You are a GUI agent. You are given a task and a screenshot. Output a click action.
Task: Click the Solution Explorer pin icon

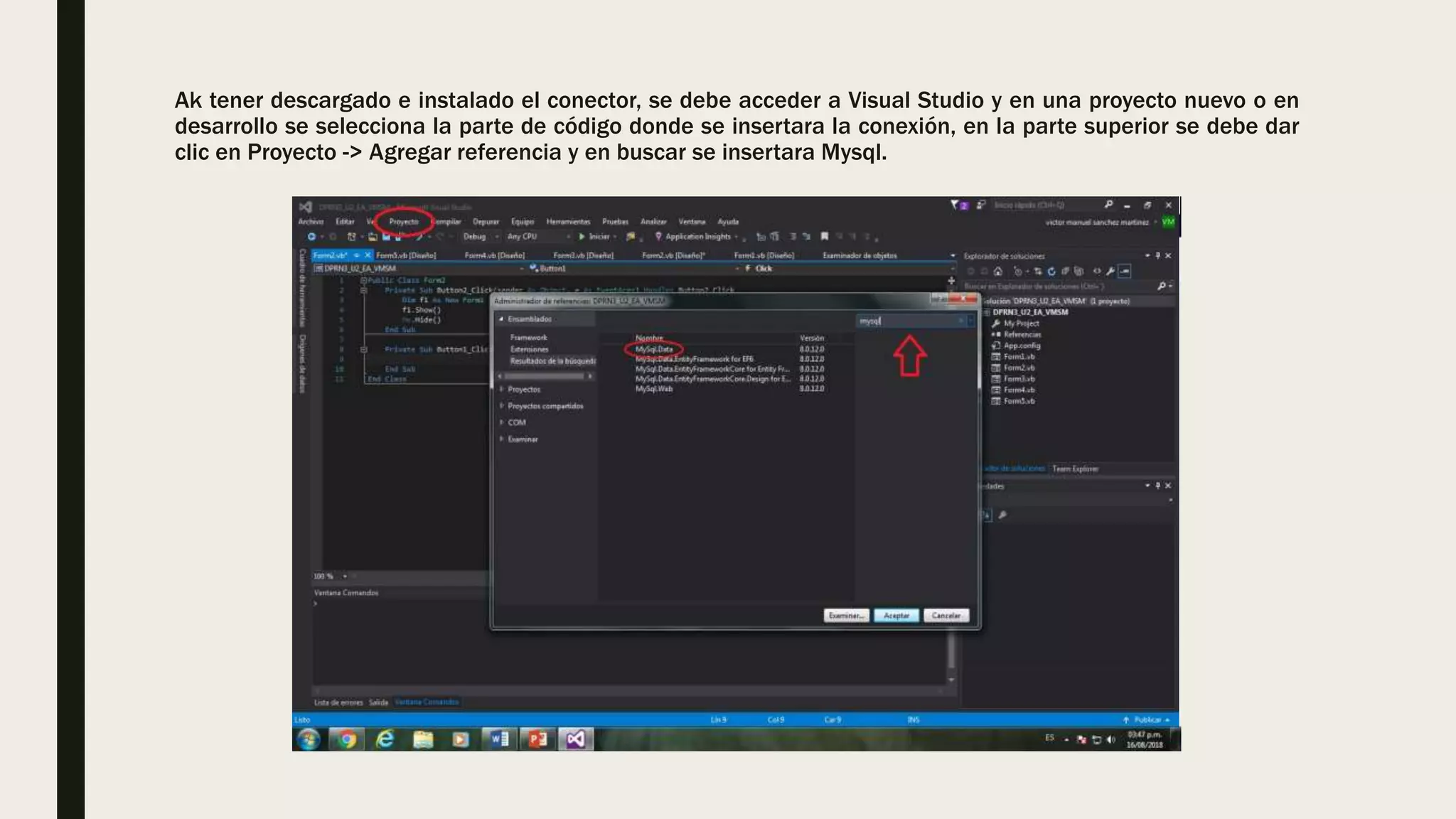[x=1157, y=255]
